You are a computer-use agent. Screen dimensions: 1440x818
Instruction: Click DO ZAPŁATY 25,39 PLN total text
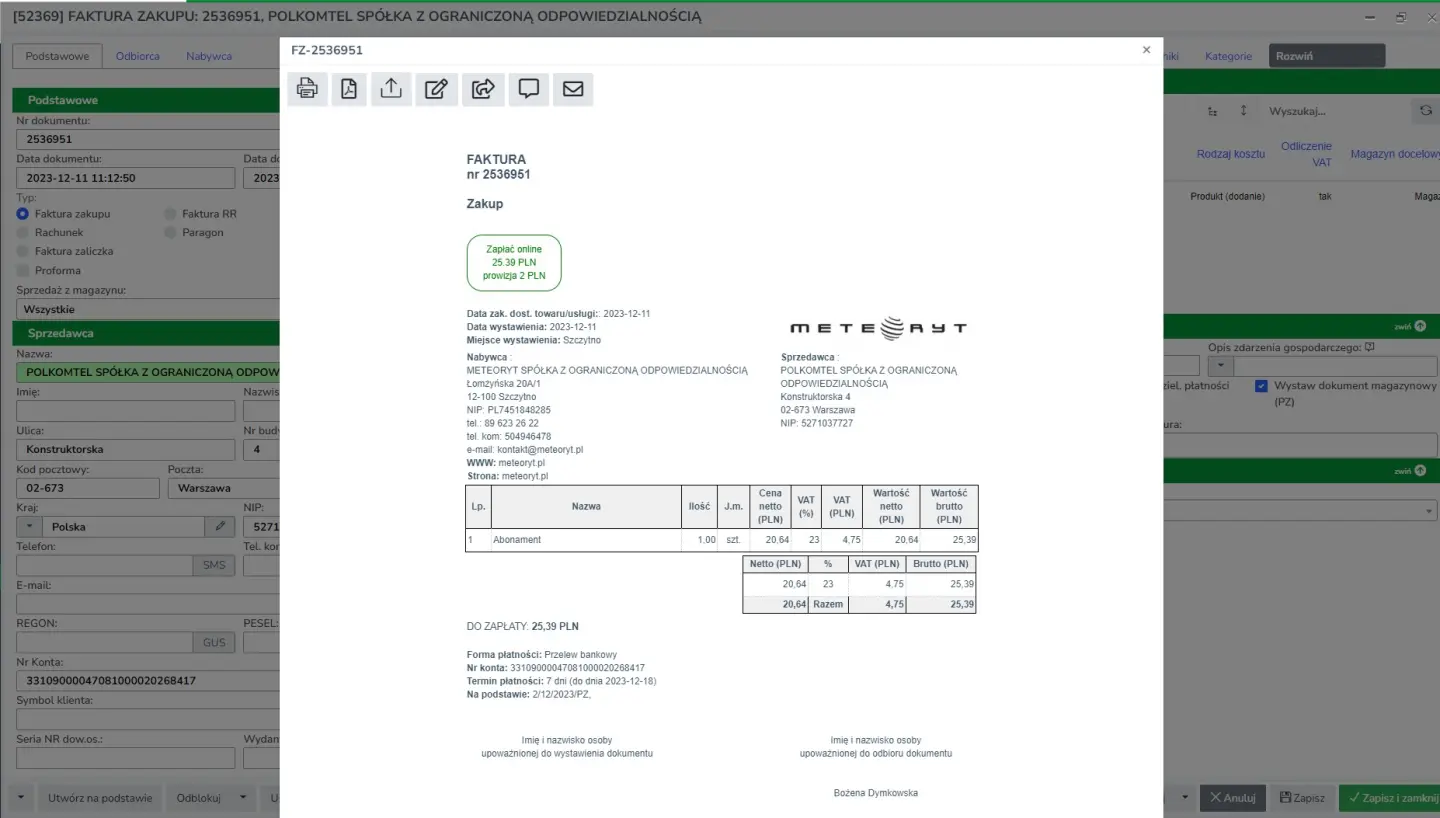pyautogui.click(x=523, y=627)
